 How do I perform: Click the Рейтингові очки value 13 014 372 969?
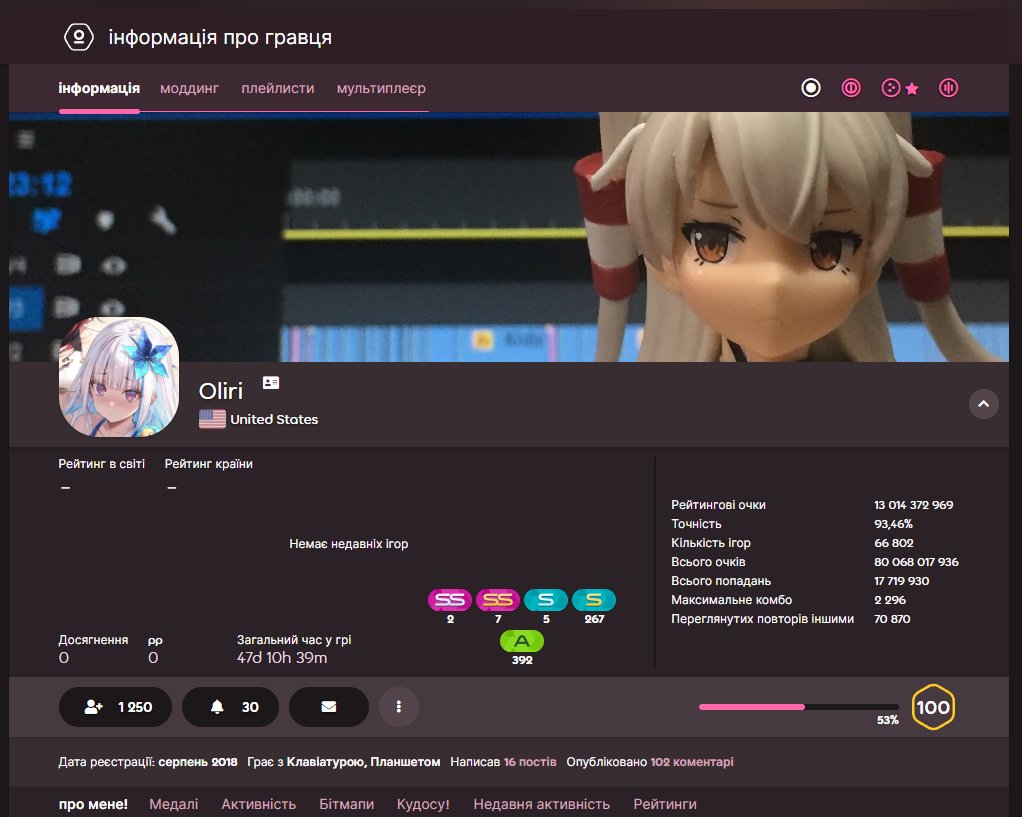point(913,505)
